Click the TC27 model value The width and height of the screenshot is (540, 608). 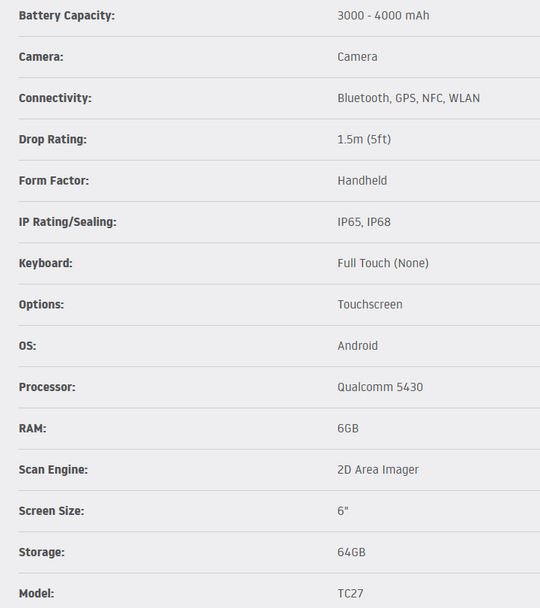tap(350, 594)
